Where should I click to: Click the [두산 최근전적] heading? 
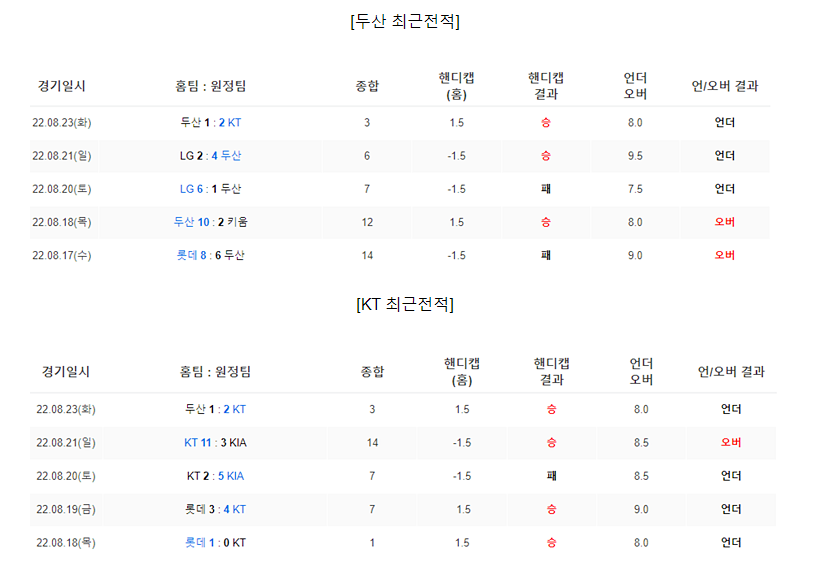click(x=405, y=21)
